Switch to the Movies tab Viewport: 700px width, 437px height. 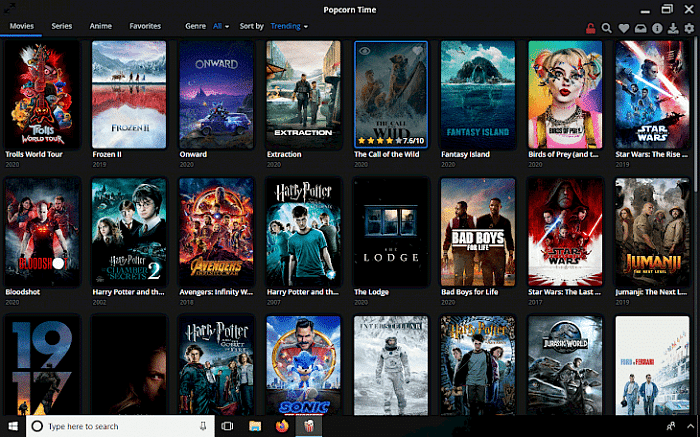pos(21,26)
